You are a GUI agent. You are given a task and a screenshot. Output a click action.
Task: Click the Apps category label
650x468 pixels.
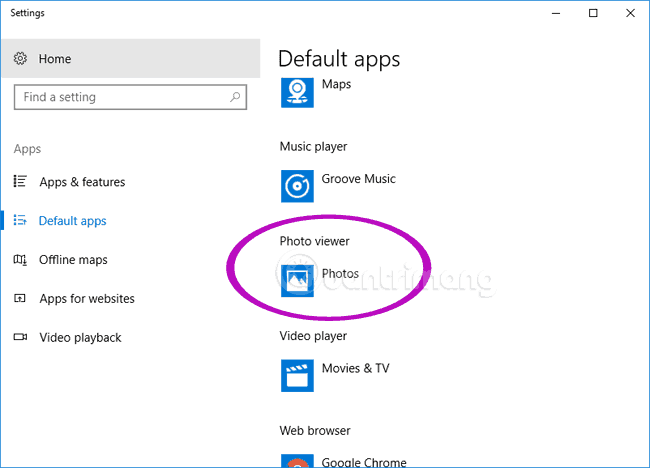[27, 149]
